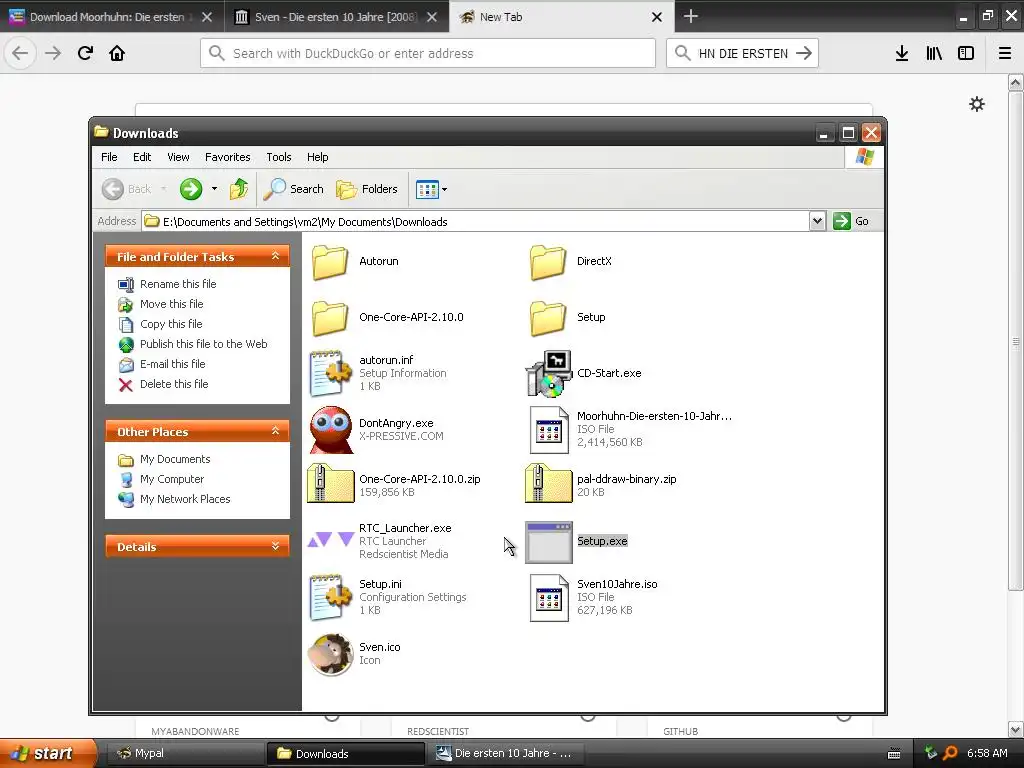Select the One-Core-API-2.10.0 folder icon
1024x768 pixels.
point(330,318)
